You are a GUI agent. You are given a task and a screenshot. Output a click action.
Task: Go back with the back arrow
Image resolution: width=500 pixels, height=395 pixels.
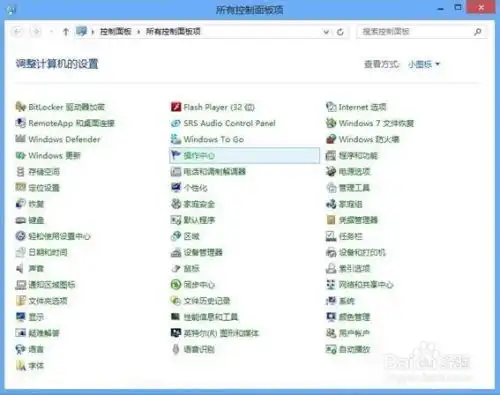click(x=17, y=32)
